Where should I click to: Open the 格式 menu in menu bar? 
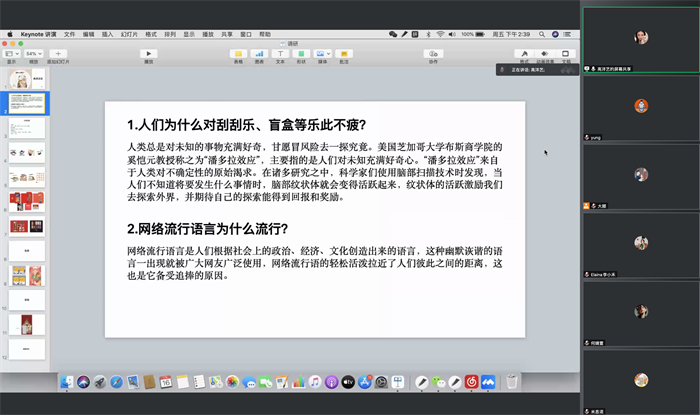[x=151, y=34]
